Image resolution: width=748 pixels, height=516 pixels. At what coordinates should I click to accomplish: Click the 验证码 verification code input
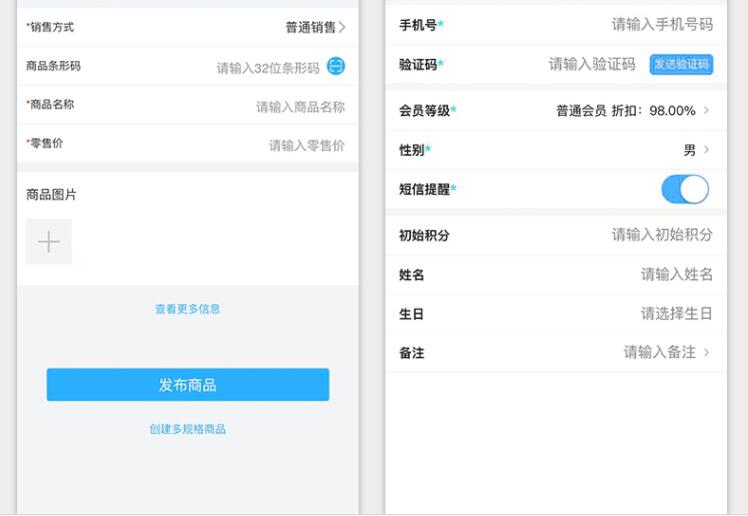pyautogui.click(x=591, y=64)
